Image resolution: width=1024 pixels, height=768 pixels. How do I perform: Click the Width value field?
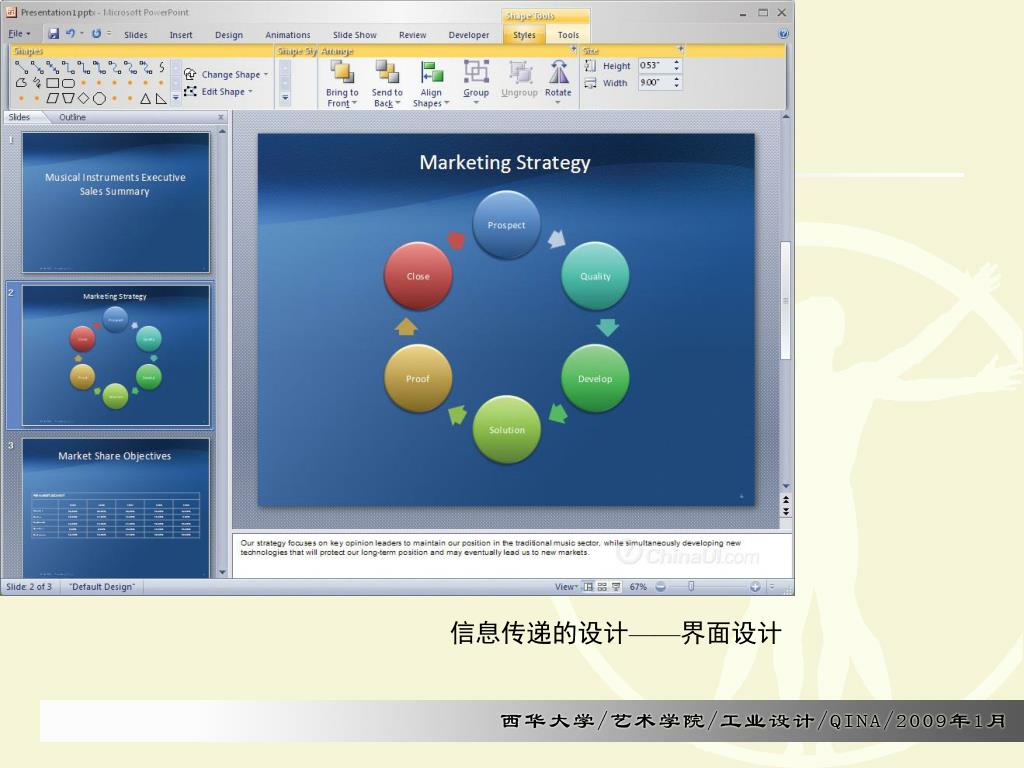click(x=654, y=82)
